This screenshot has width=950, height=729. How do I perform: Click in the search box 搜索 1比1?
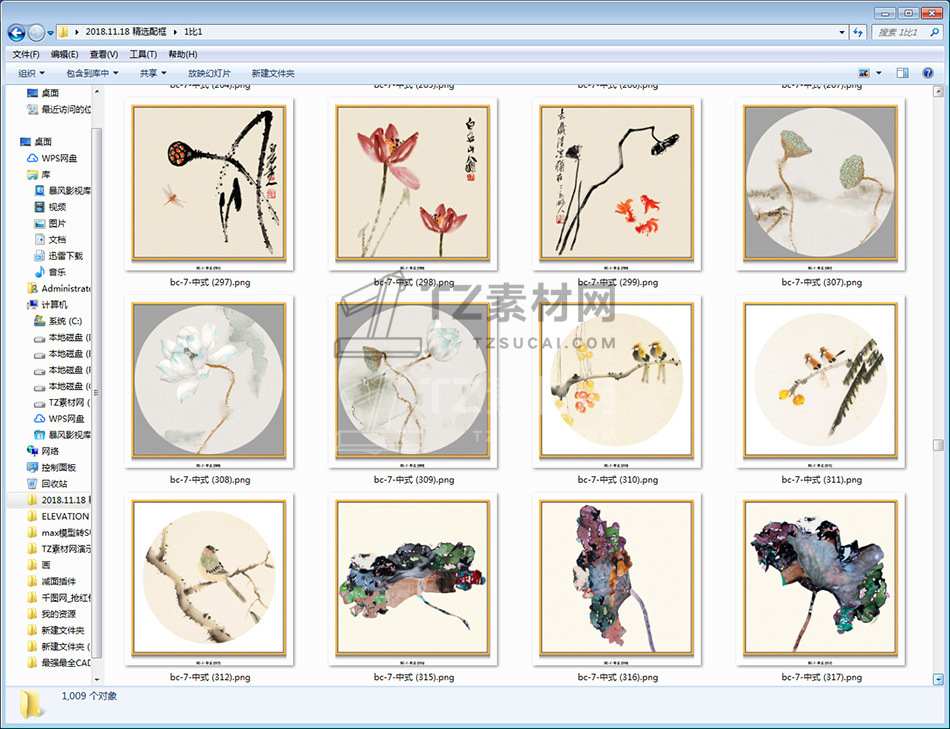[898, 32]
